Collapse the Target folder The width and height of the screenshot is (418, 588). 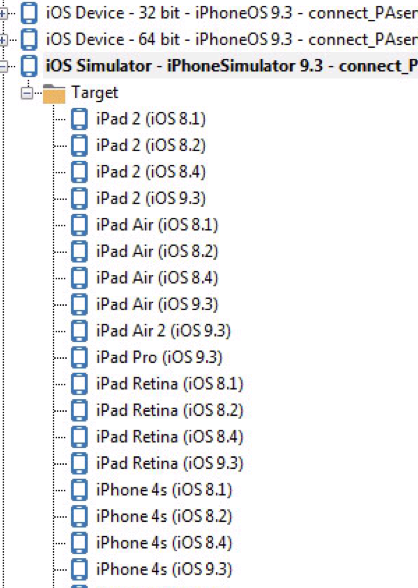(27, 93)
